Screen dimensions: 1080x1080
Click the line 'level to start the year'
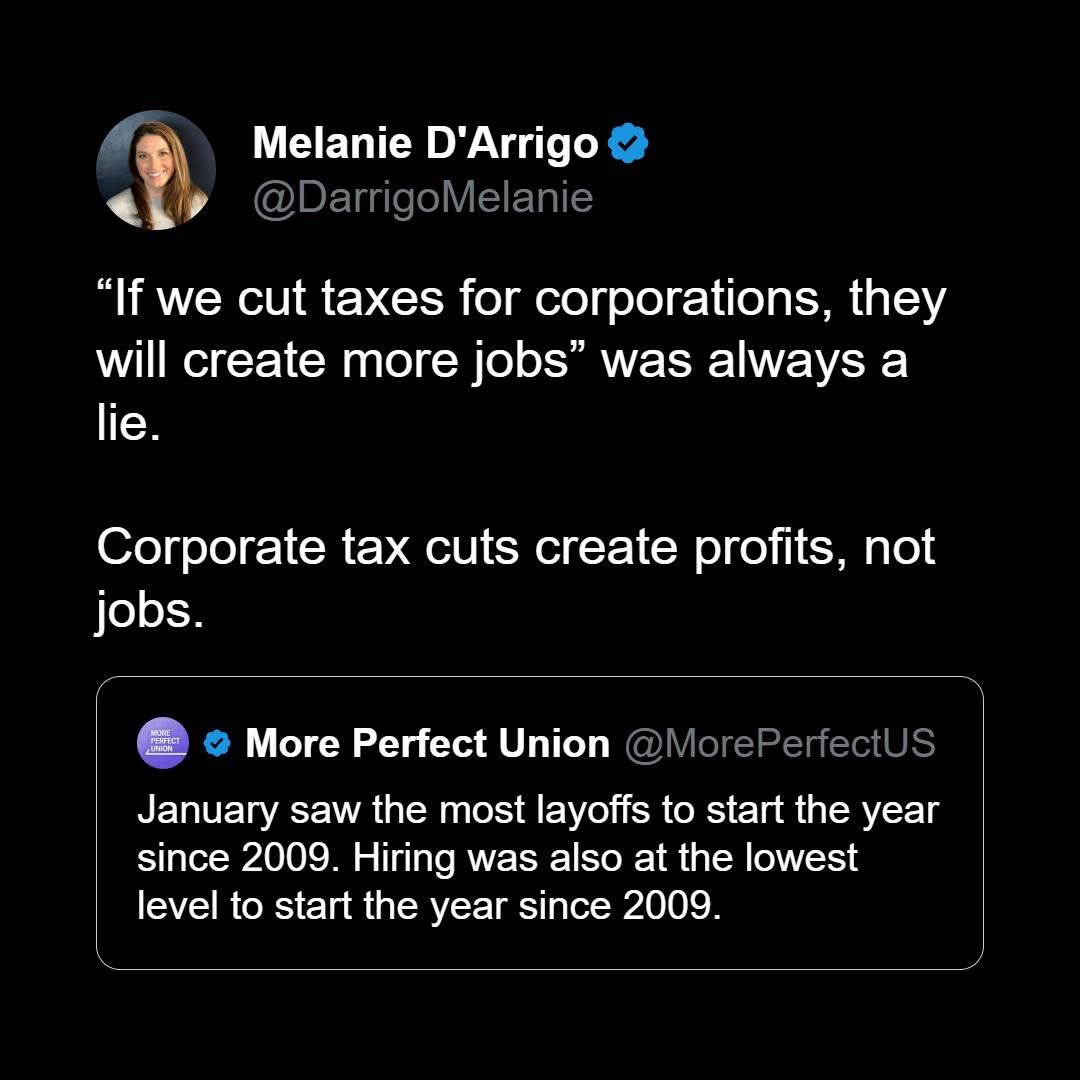[x=428, y=905]
